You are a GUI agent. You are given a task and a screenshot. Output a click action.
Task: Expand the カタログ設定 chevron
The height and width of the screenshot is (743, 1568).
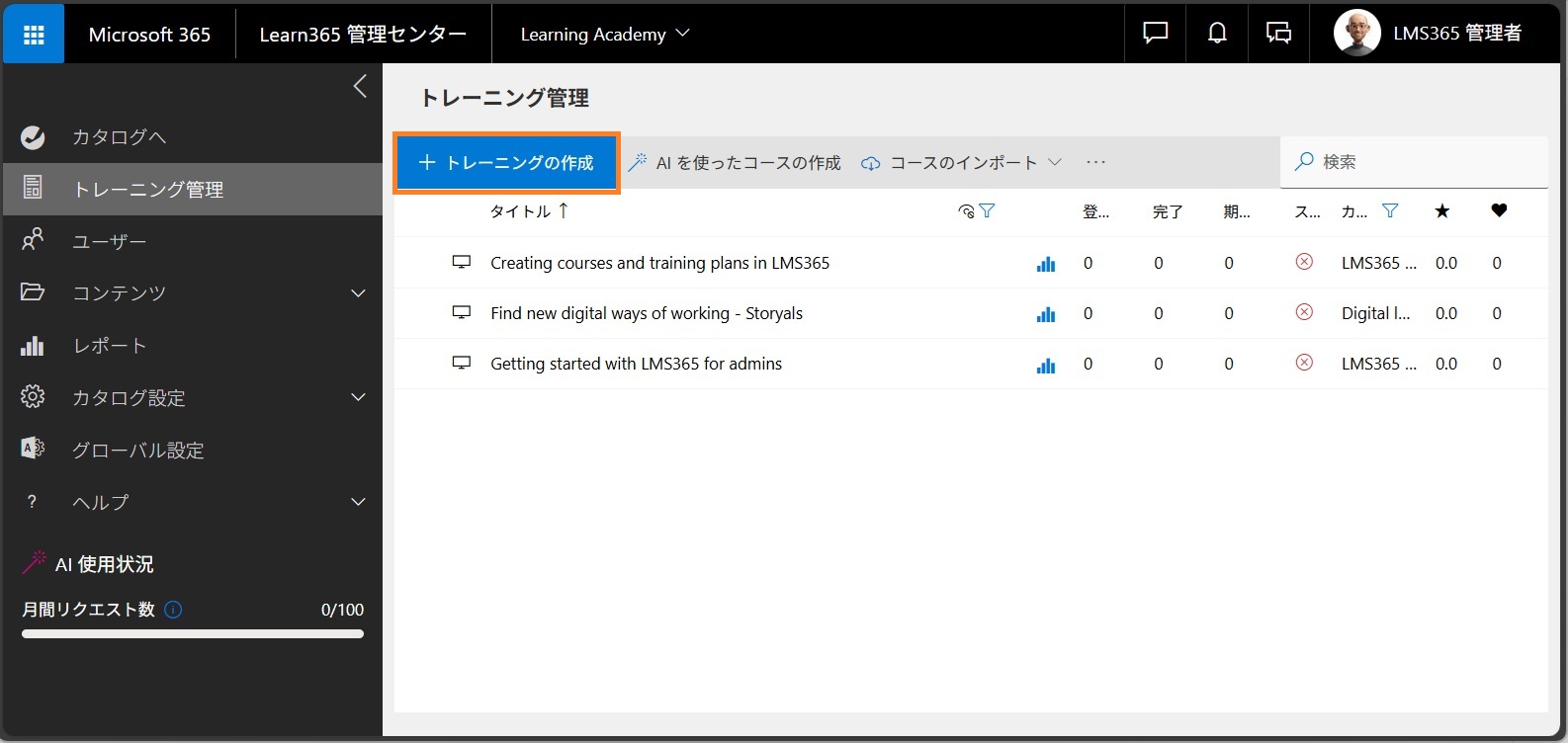tap(358, 397)
